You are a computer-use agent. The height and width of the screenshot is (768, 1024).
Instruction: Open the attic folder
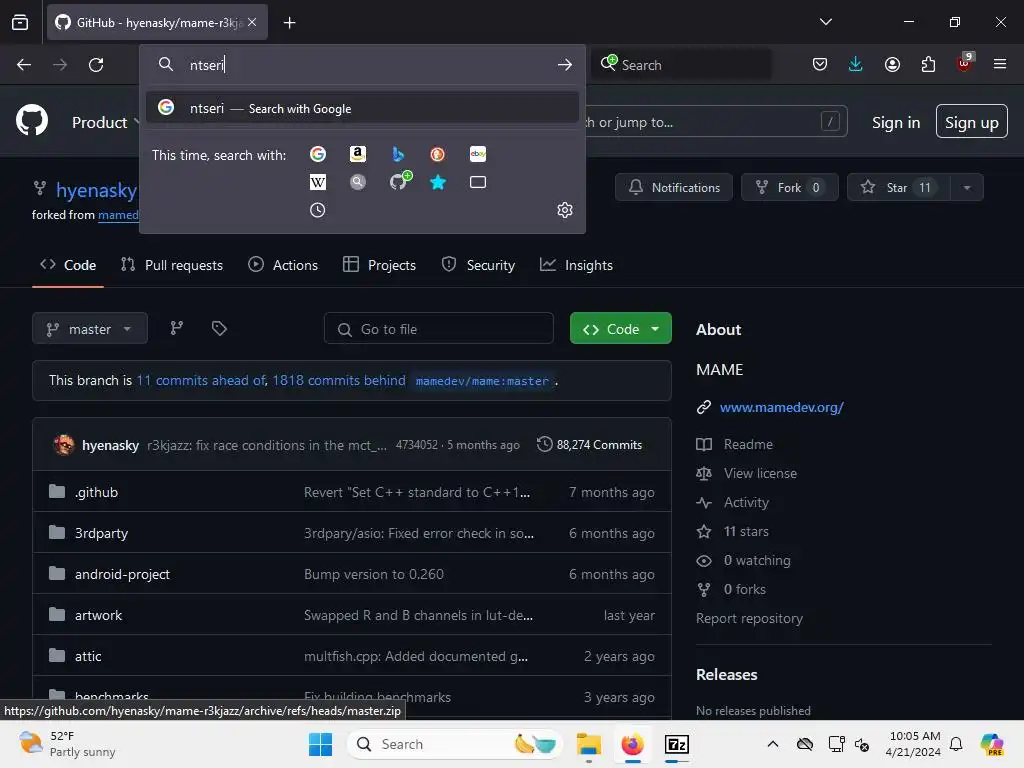tap(88, 657)
